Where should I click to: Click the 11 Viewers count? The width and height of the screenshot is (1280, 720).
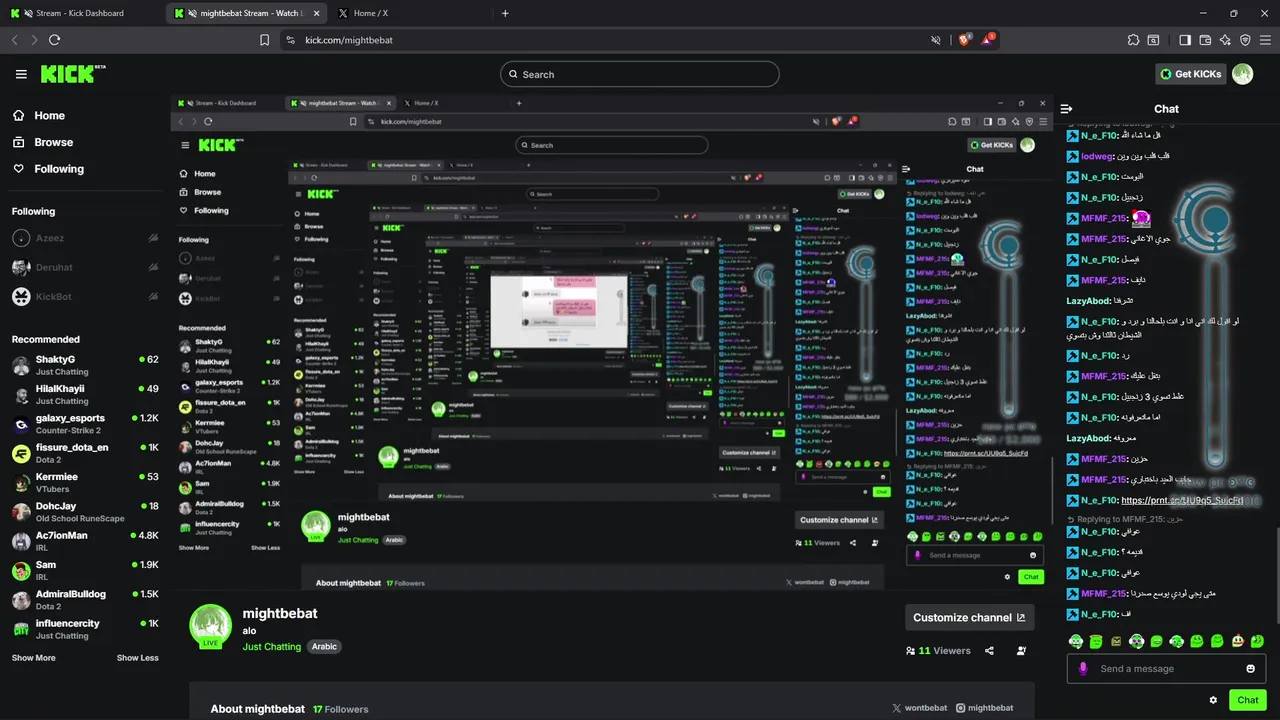click(938, 651)
